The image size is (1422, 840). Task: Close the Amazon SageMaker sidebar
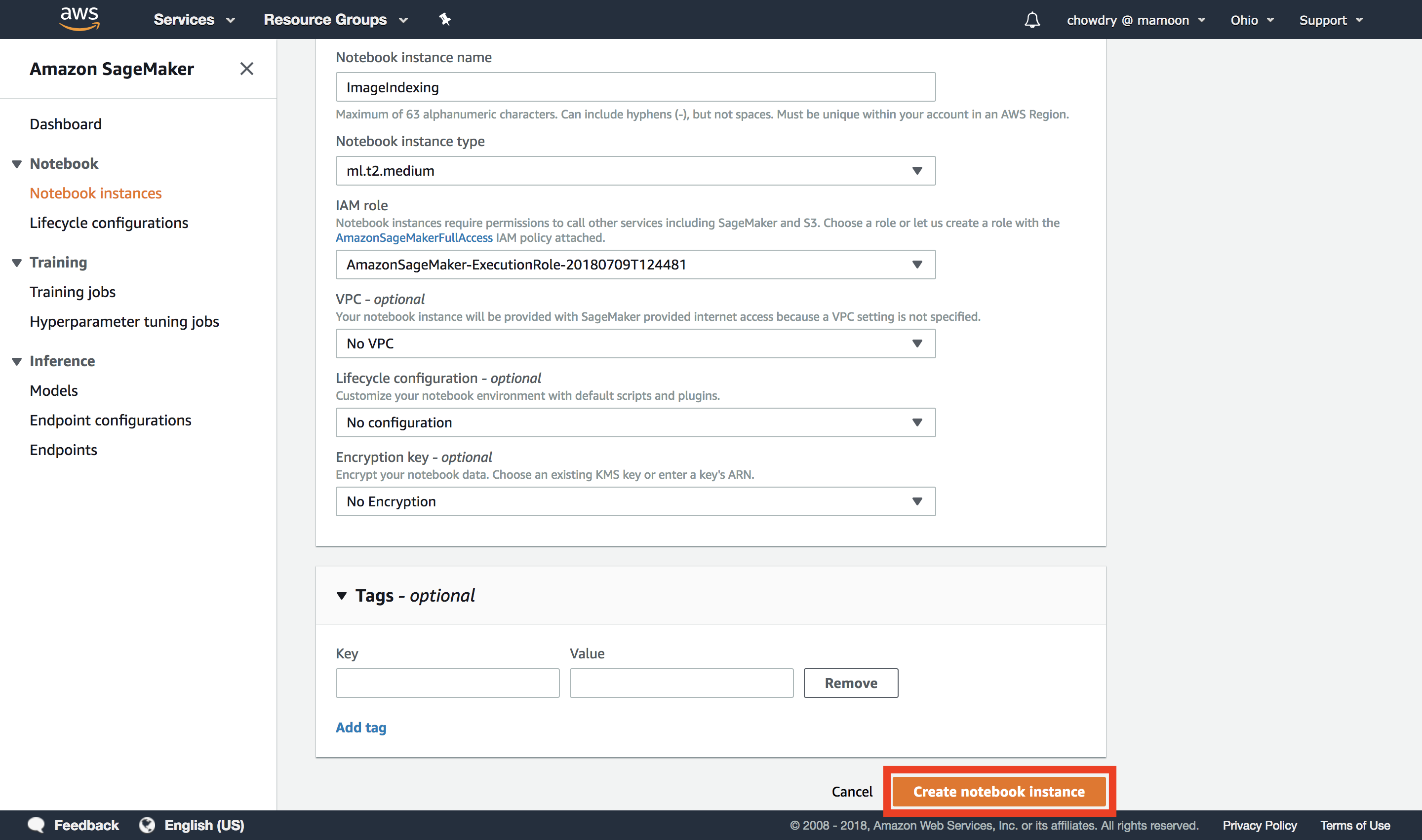pyautogui.click(x=246, y=69)
